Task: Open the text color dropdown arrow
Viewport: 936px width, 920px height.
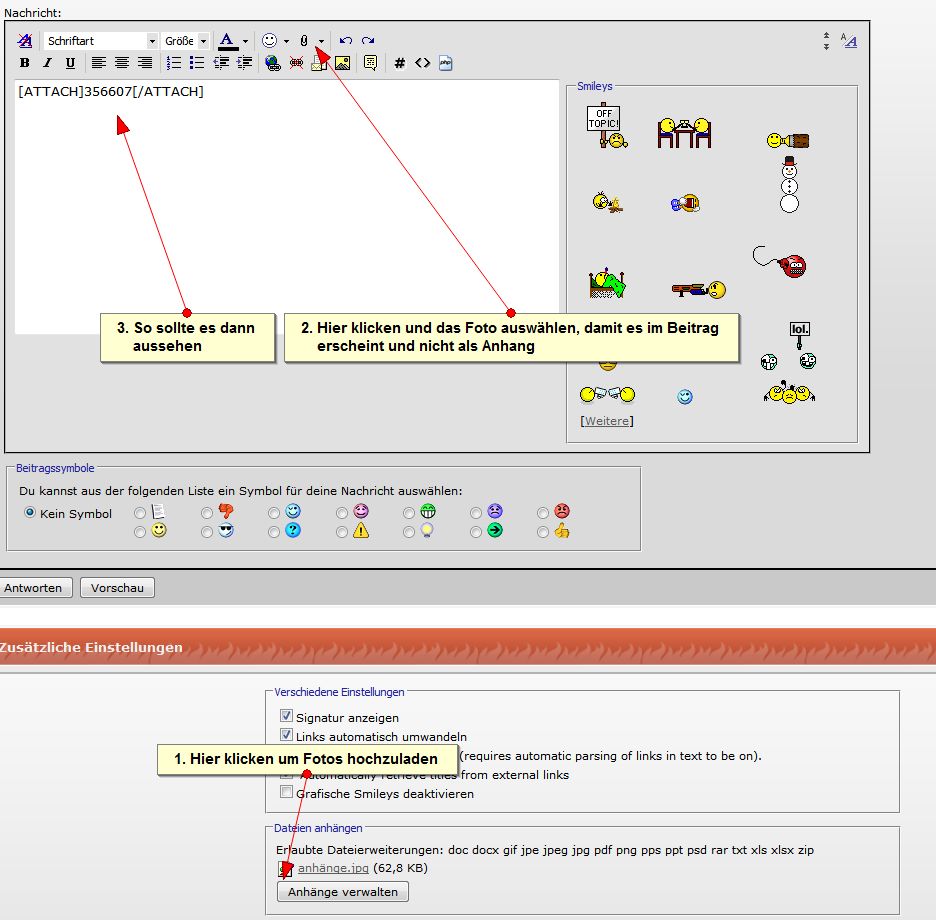Action: point(245,41)
